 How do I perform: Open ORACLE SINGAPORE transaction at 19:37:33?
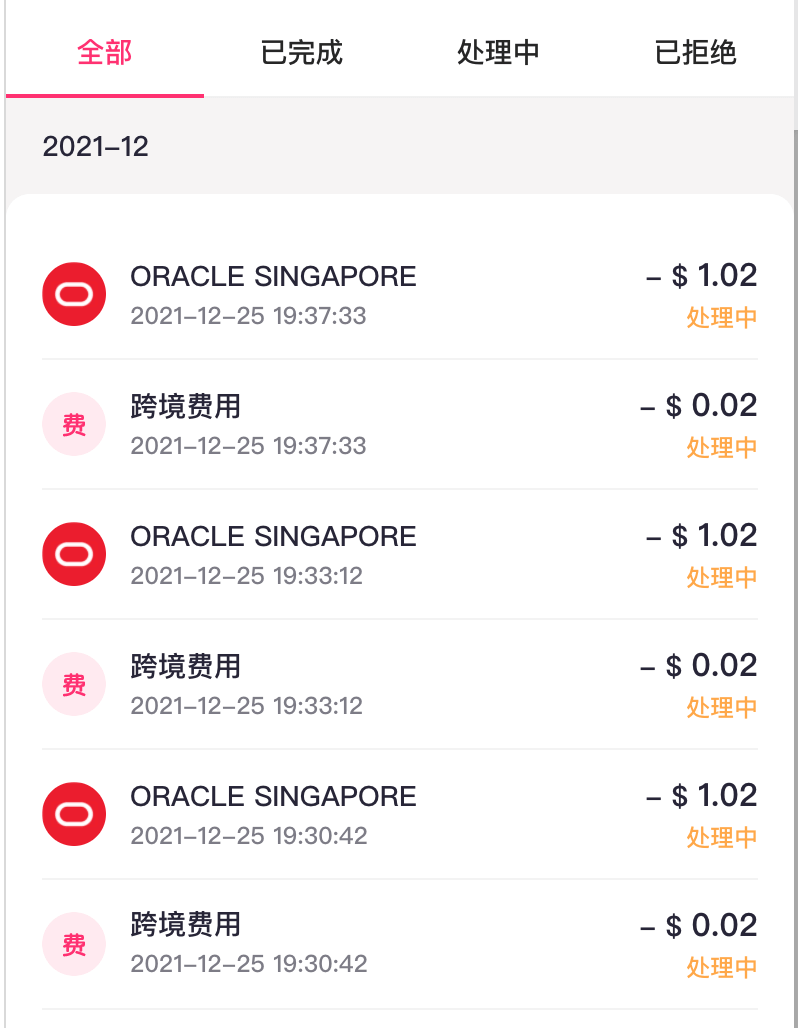[273, 277]
